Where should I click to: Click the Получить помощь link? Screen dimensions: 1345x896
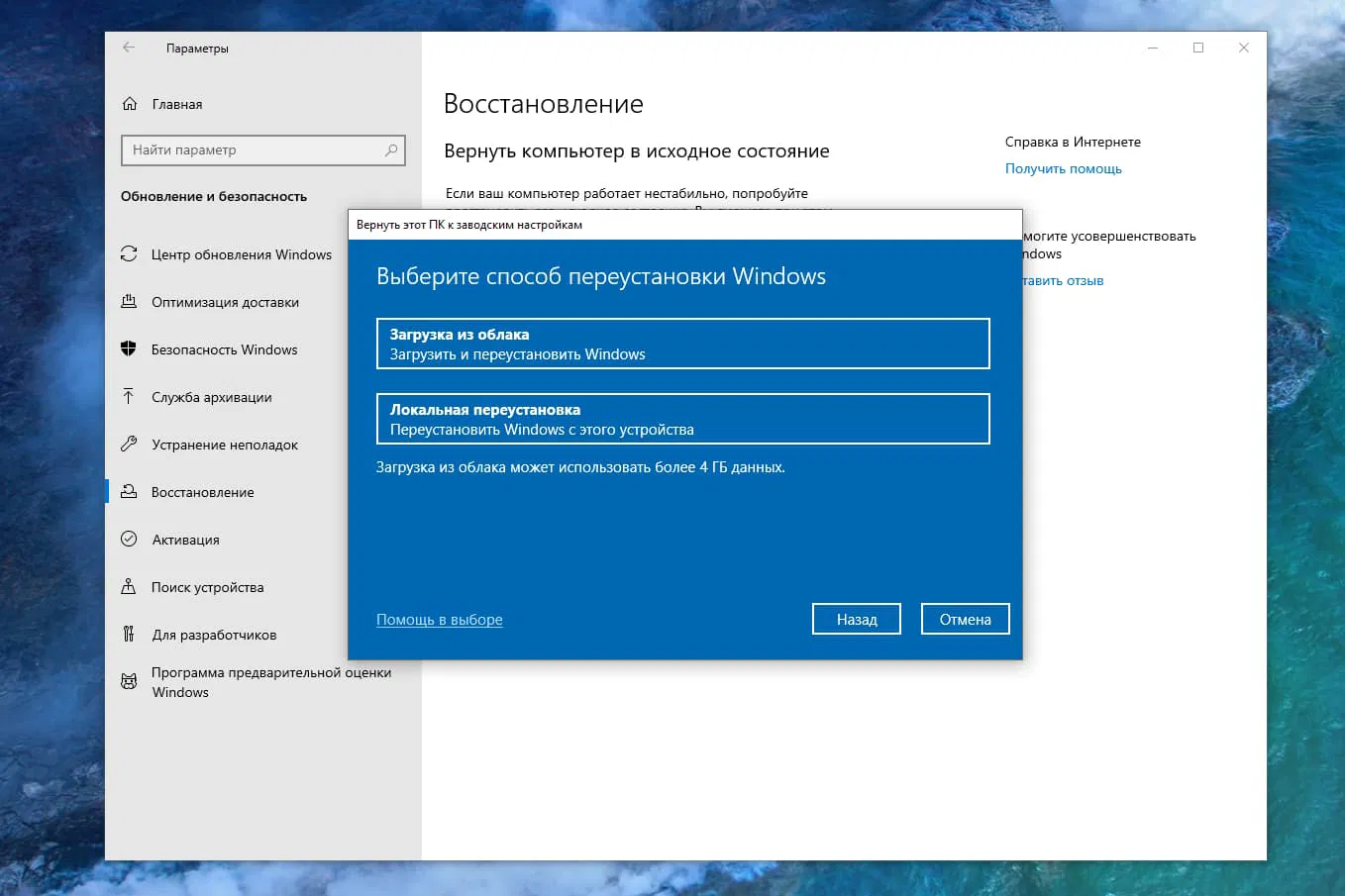(1063, 168)
